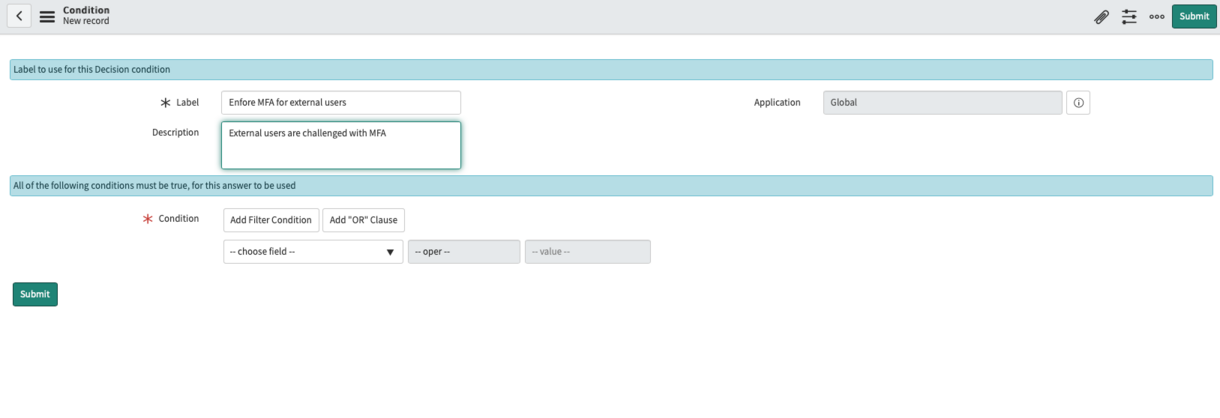The height and width of the screenshot is (418, 1220).
Task: Open the three-dots more options icon
Action: pos(1157,17)
